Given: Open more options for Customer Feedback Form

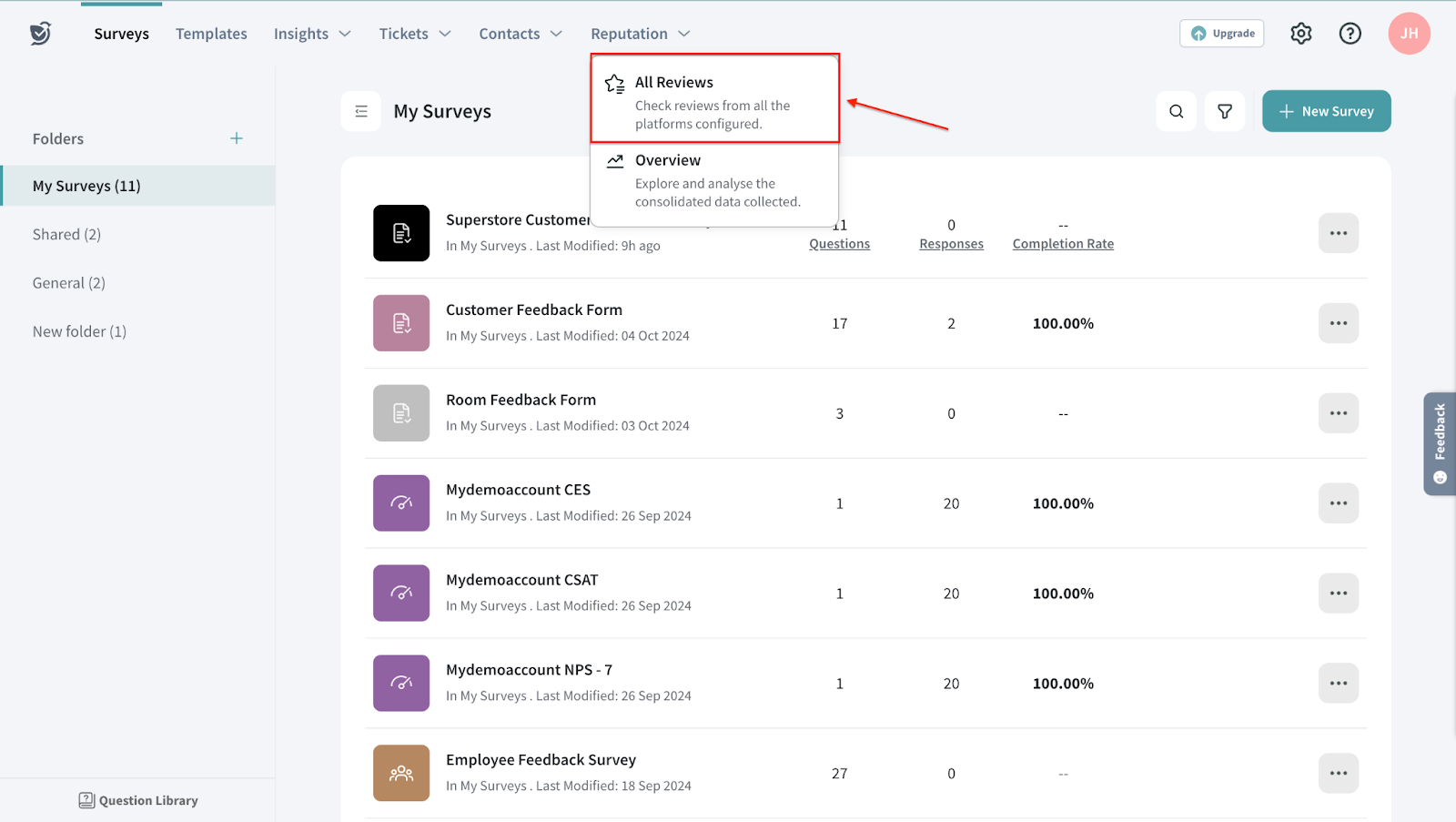Looking at the screenshot, I should tap(1338, 323).
